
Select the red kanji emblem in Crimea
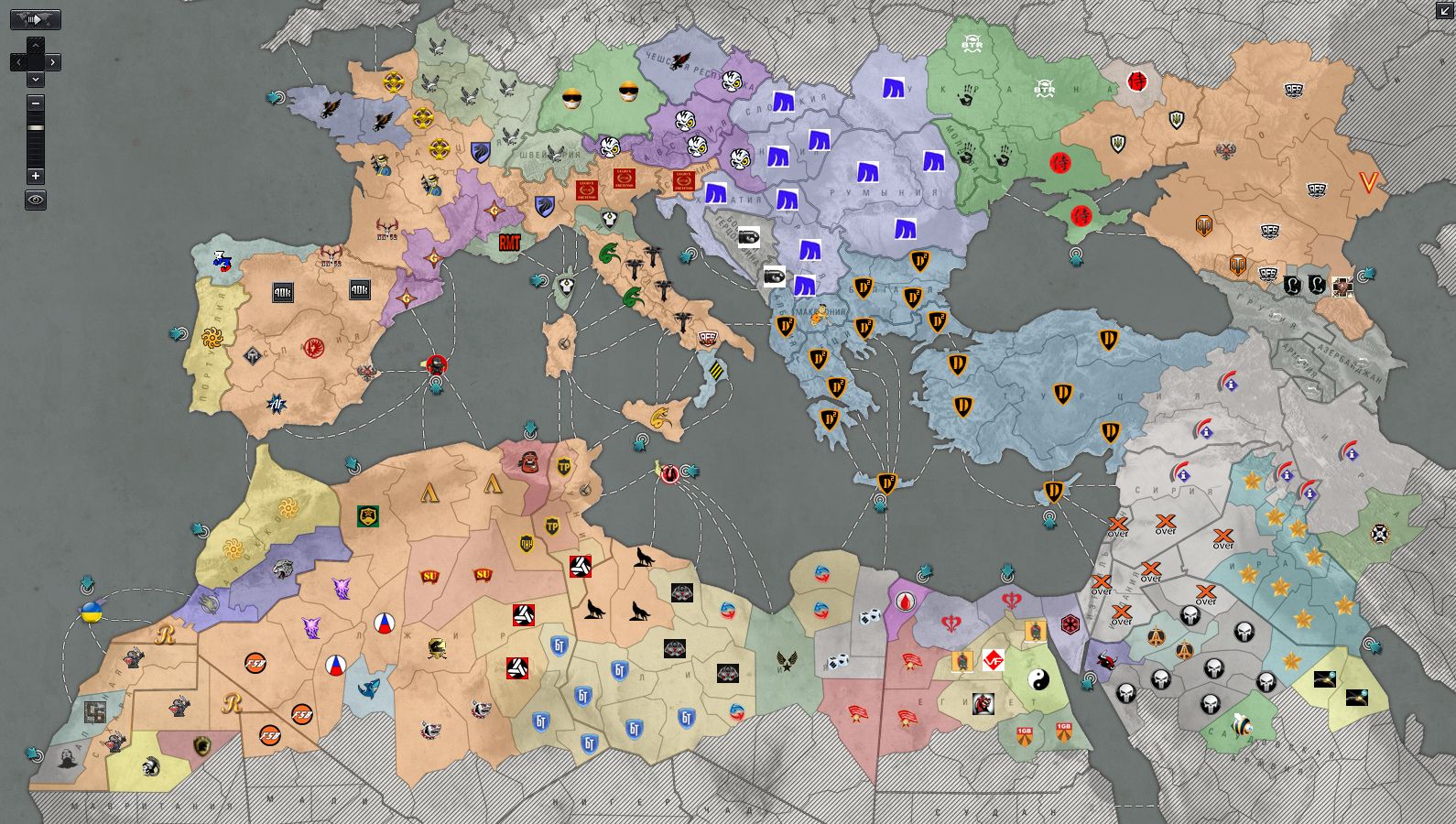(x=1081, y=216)
